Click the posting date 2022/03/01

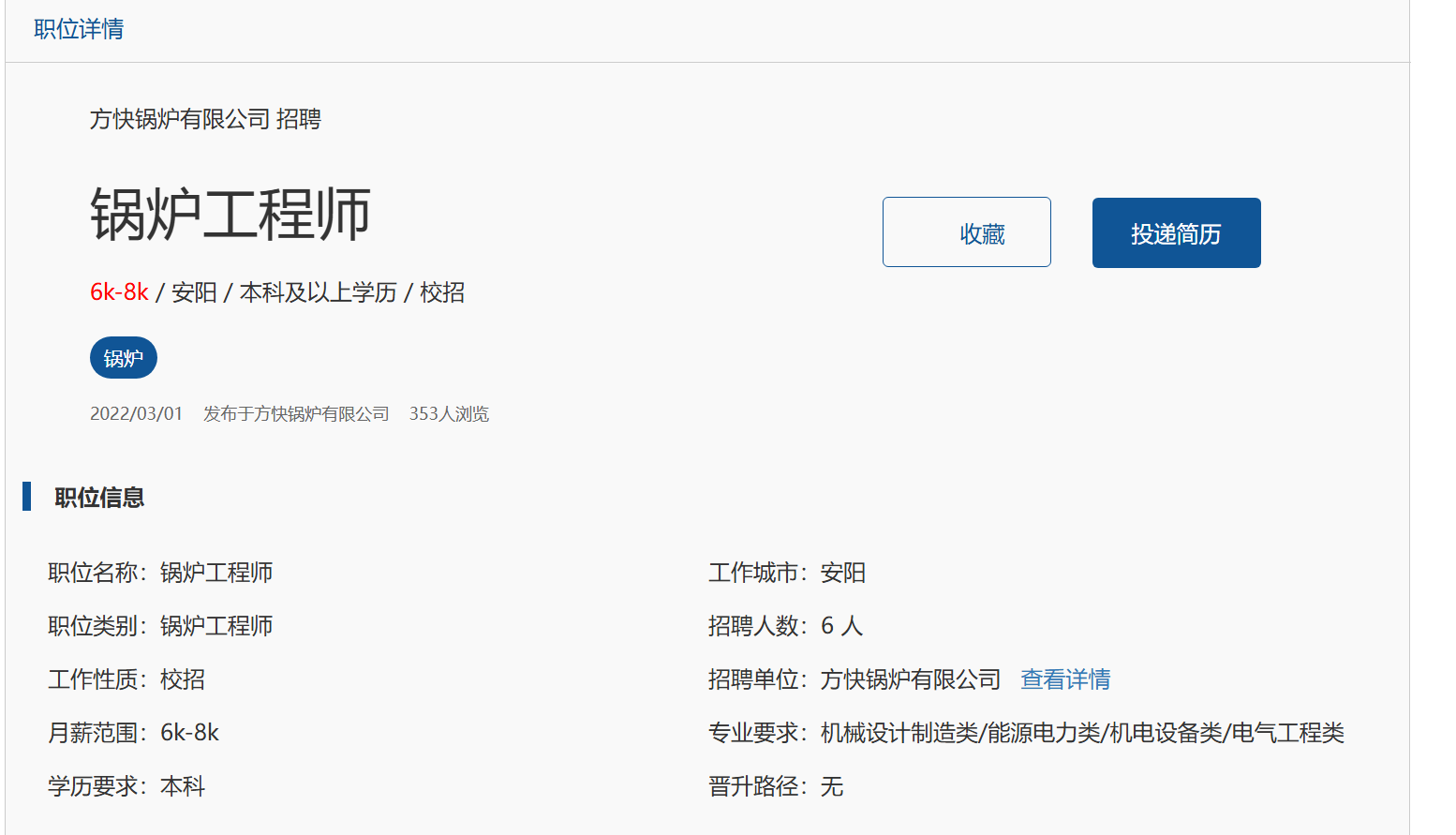coord(136,414)
